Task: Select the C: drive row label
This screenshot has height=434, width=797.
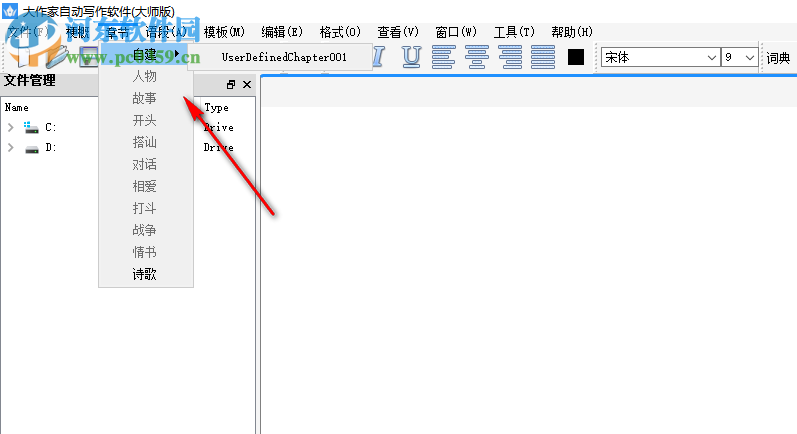Action: click(x=50, y=128)
